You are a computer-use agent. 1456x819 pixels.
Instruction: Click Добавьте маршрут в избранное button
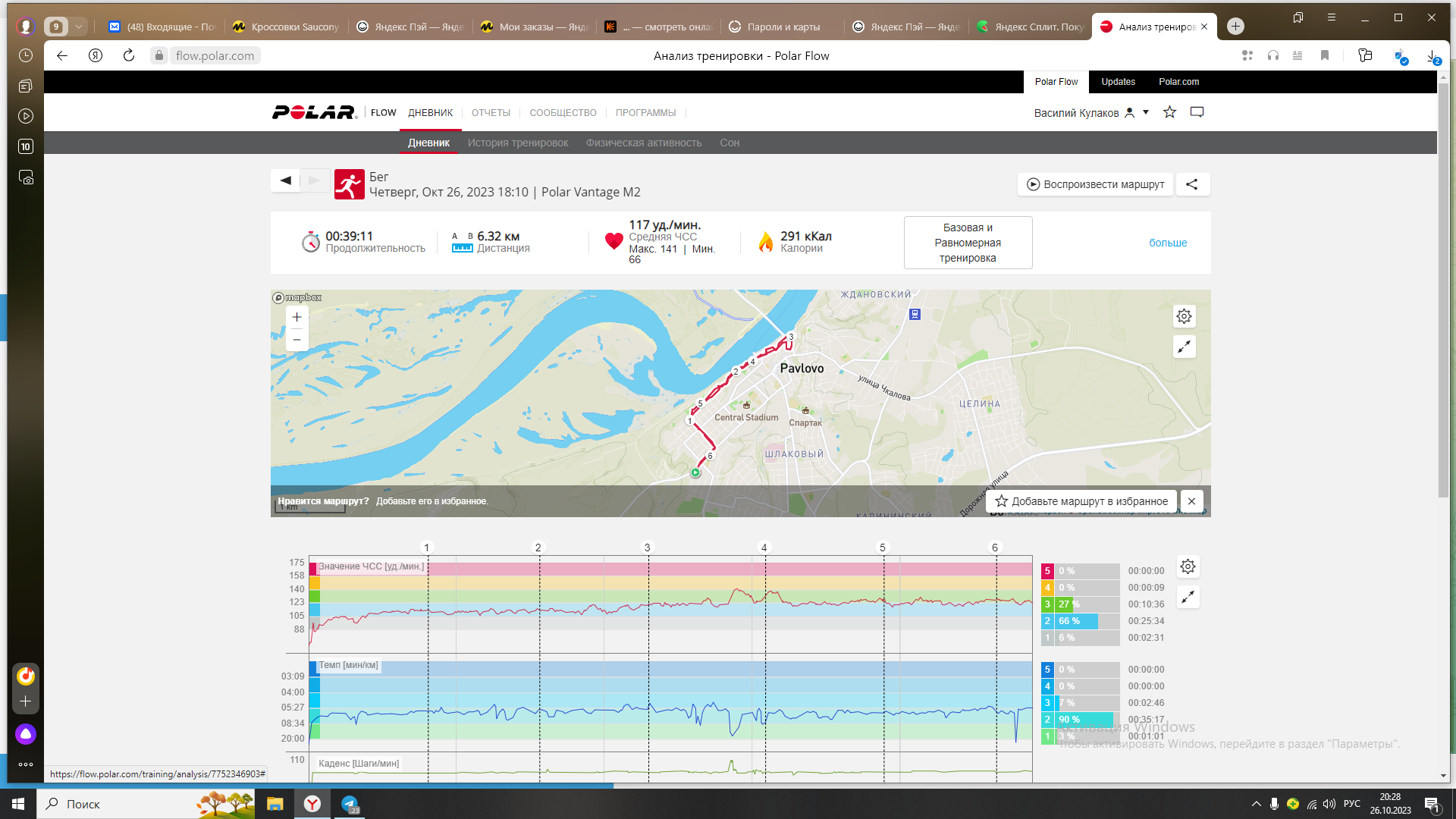point(1082,501)
